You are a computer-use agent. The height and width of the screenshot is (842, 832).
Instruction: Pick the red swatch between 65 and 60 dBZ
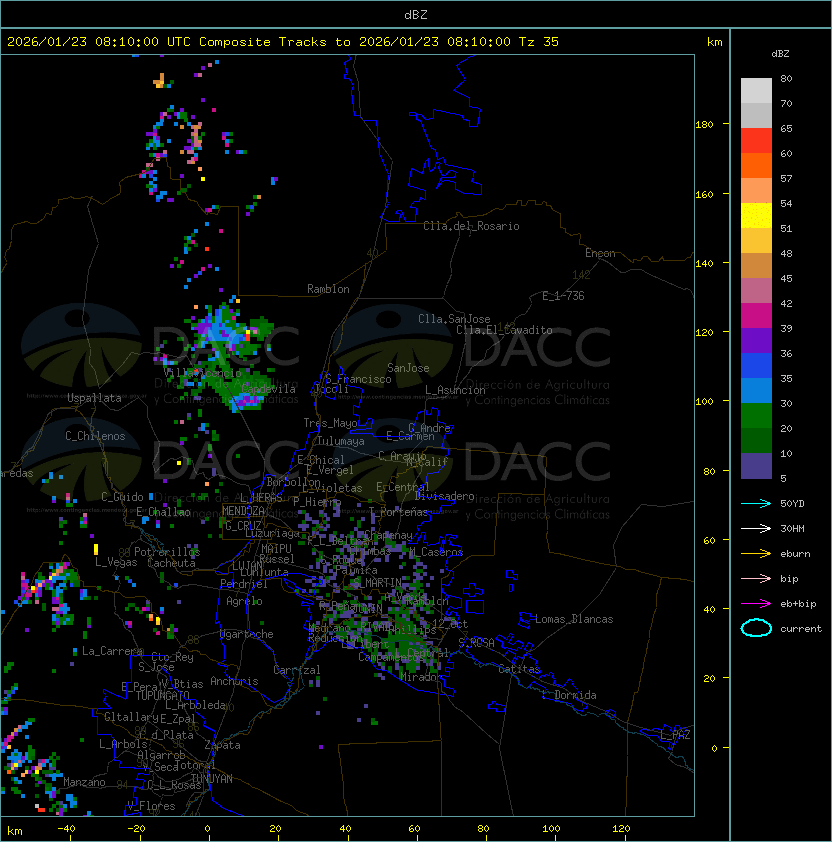[x=756, y=141]
